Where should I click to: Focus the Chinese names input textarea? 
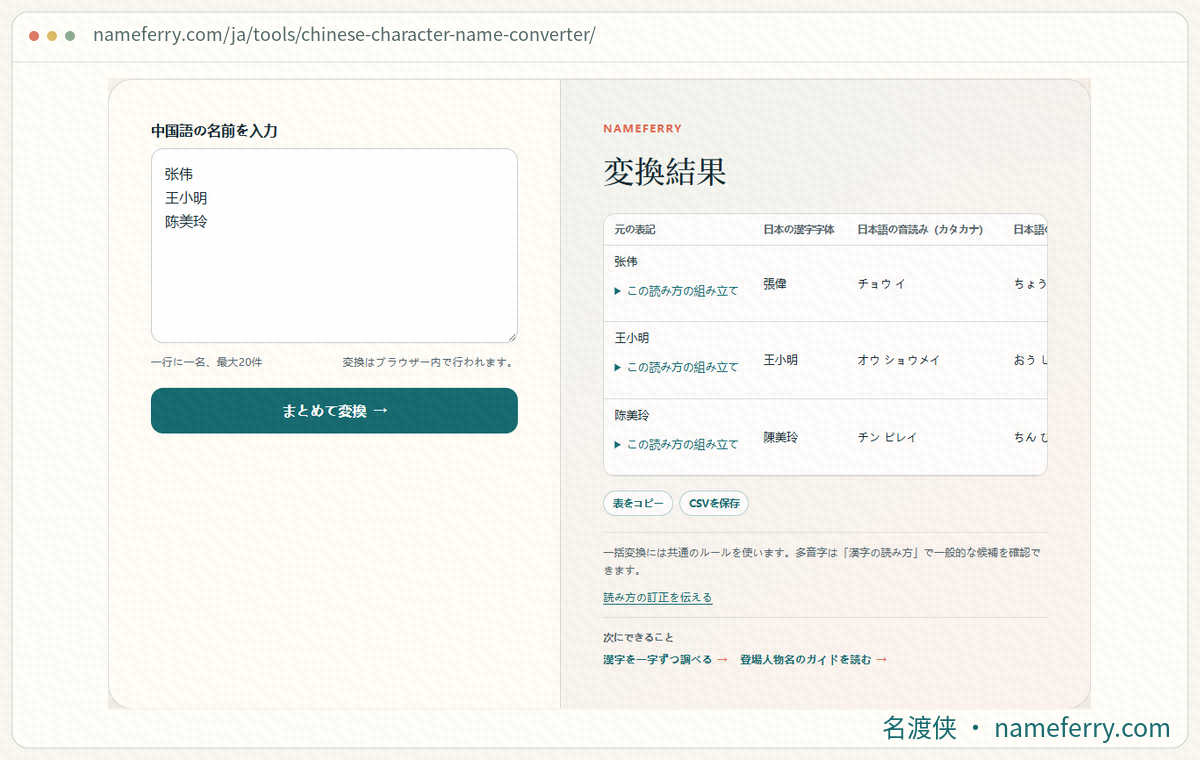[334, 246]
